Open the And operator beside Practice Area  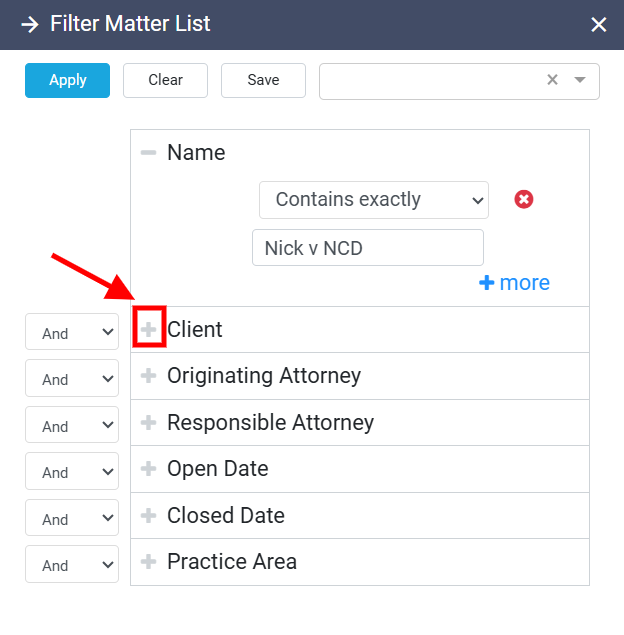(x=72, y=564)
